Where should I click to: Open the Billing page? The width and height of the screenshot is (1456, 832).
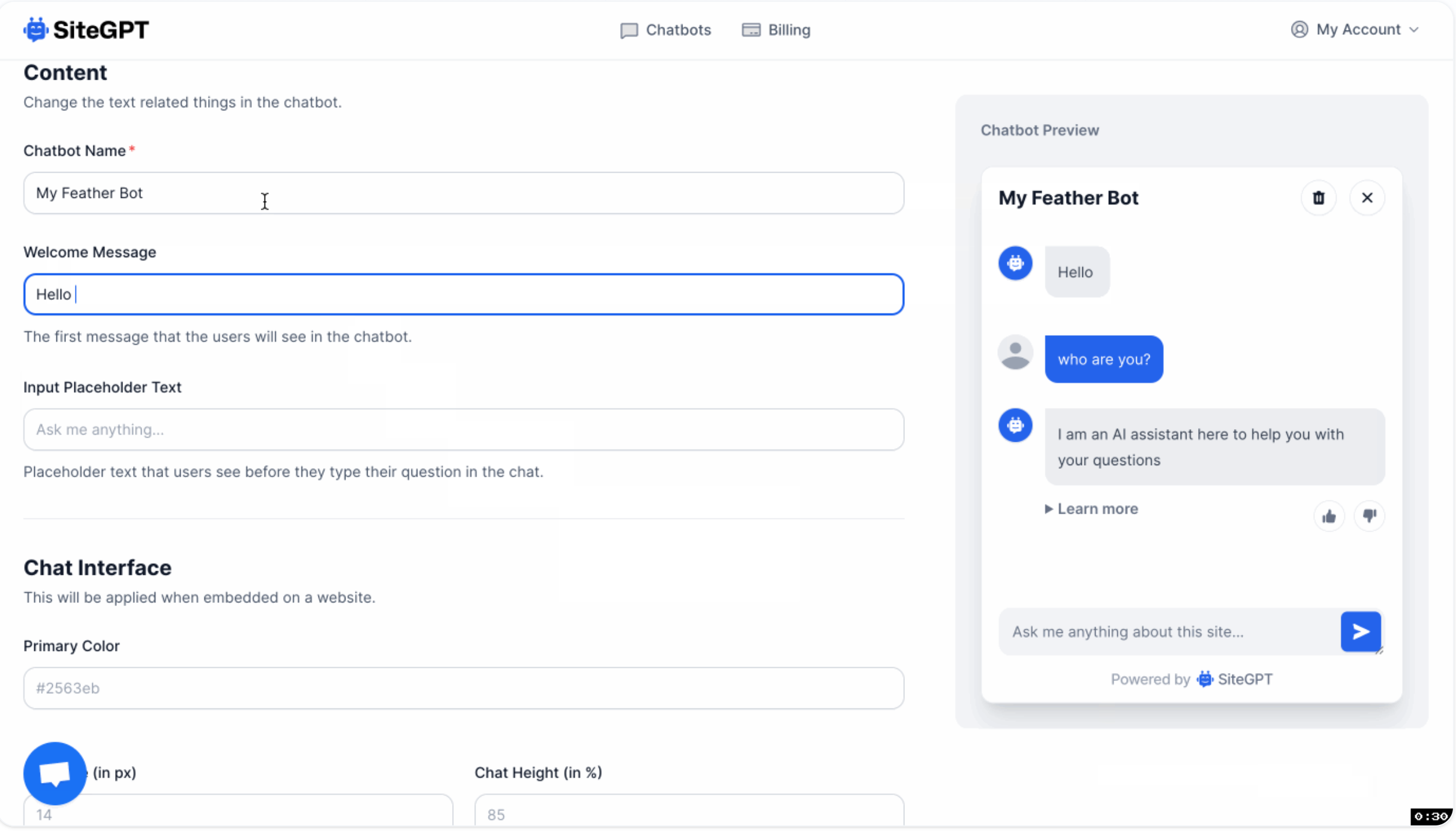tap(776, 30)
